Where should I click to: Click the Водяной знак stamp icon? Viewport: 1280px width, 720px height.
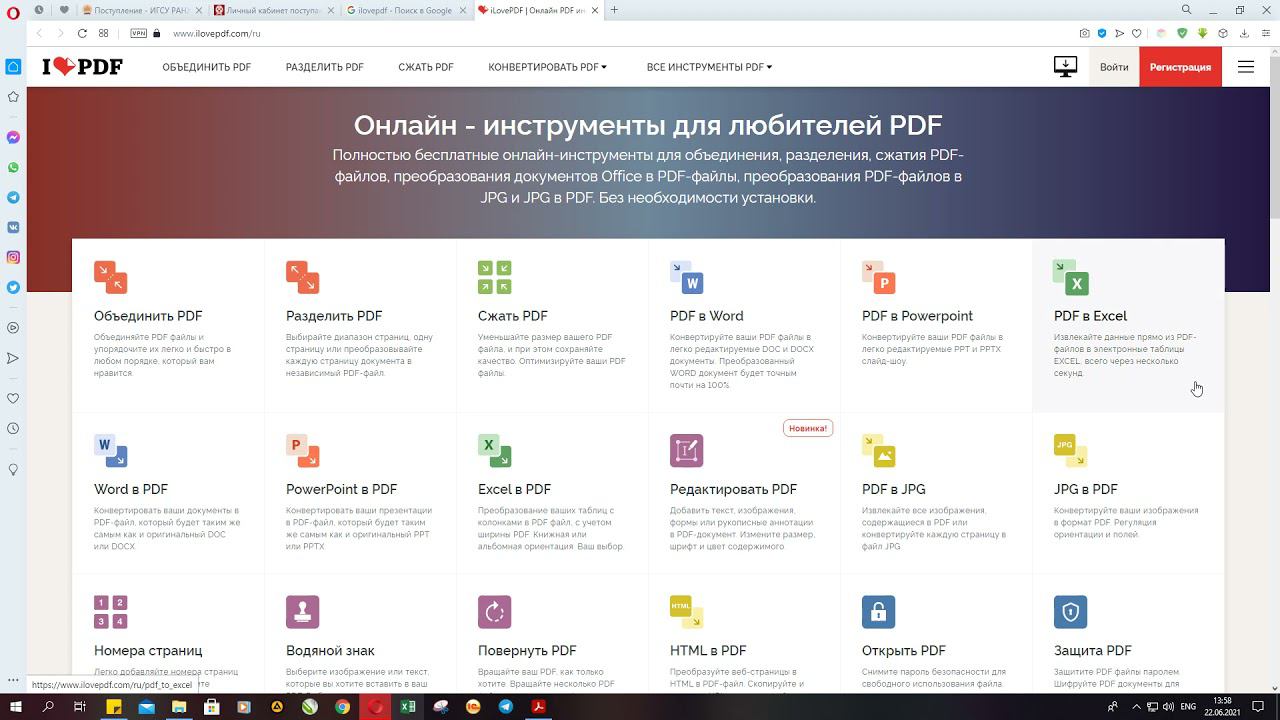(x=302, y=611)
